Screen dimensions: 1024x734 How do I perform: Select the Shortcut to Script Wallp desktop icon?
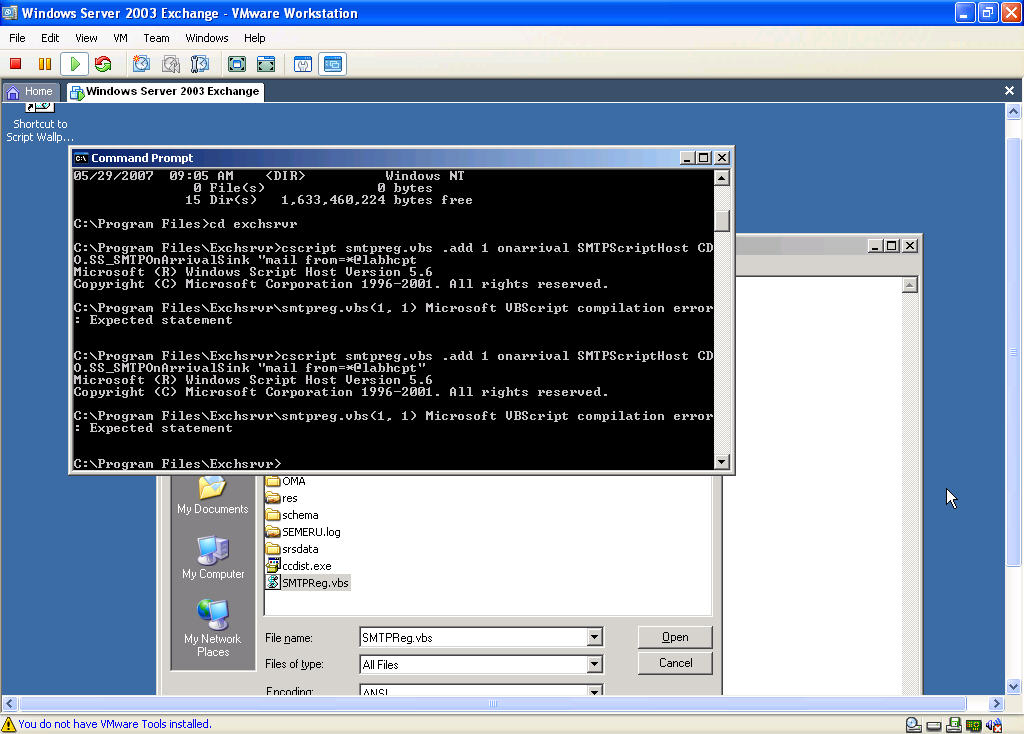[40, 122]
